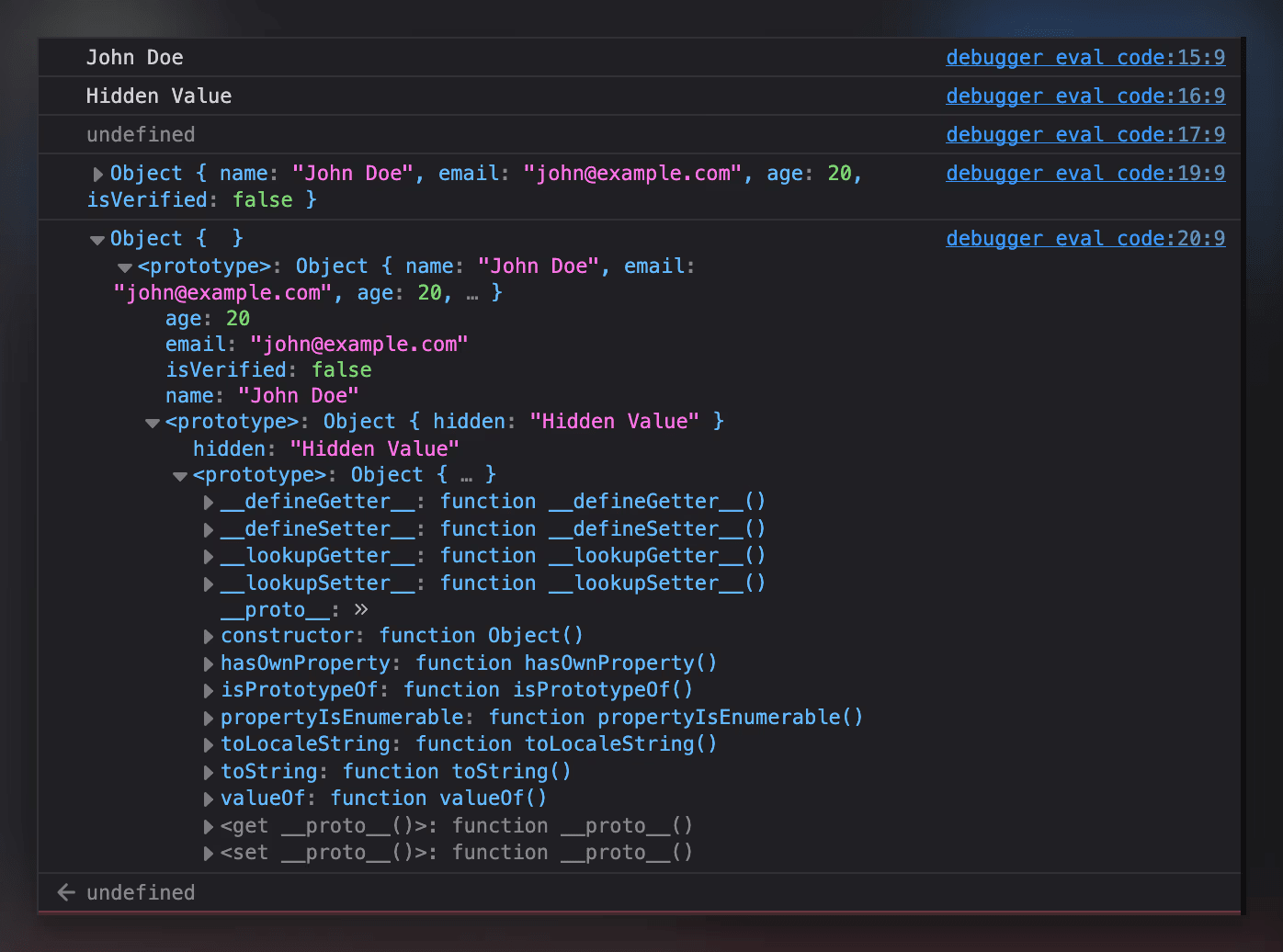This screenshot has height=952, width=1283.
Task: Expand the get __proto__ accessor entry
Action: tap(208, 825)
